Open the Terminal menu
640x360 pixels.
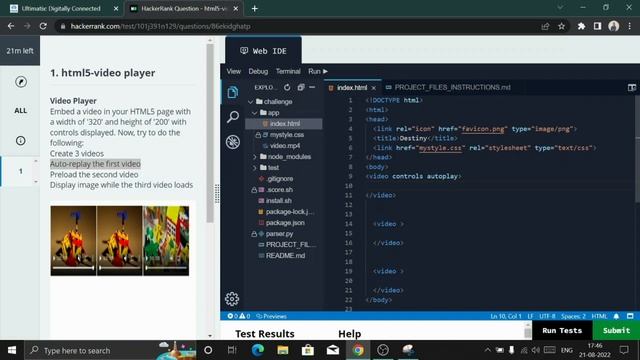(x=288, y=71)
